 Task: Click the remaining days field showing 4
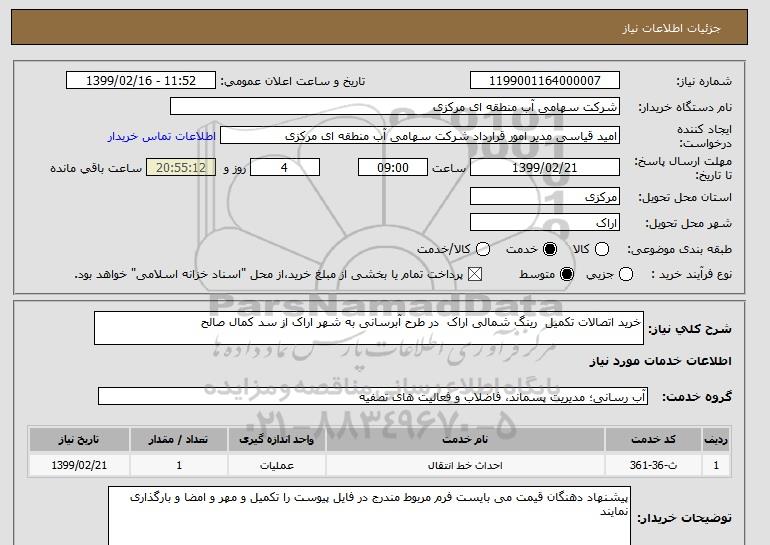pos(285,167)
